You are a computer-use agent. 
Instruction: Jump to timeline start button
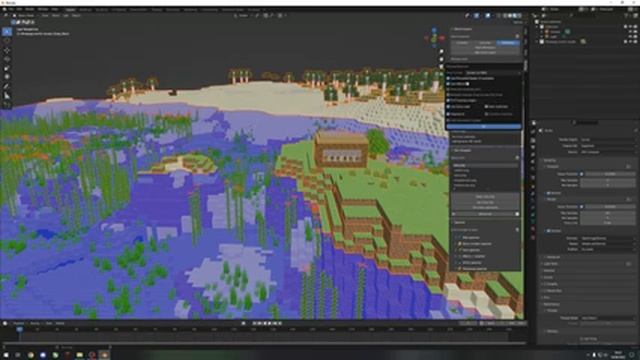click(x=254, y=323)
